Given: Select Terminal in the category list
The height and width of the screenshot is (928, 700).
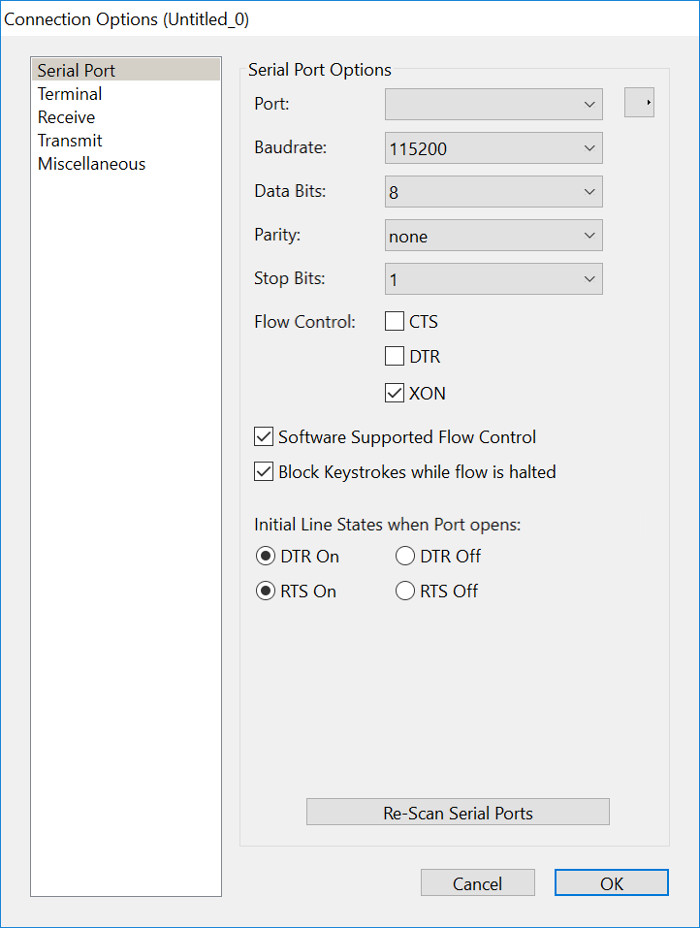Looking at the screenshot, I should [70, 94].
